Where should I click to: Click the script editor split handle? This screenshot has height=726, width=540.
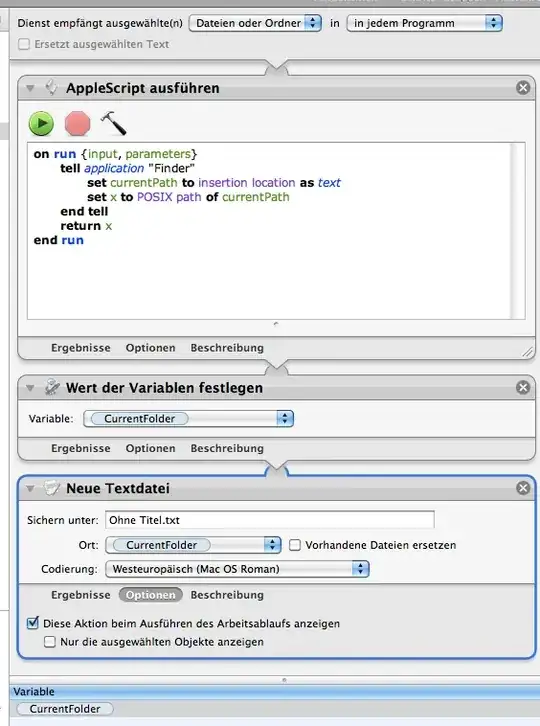click(x=276, y=324)
